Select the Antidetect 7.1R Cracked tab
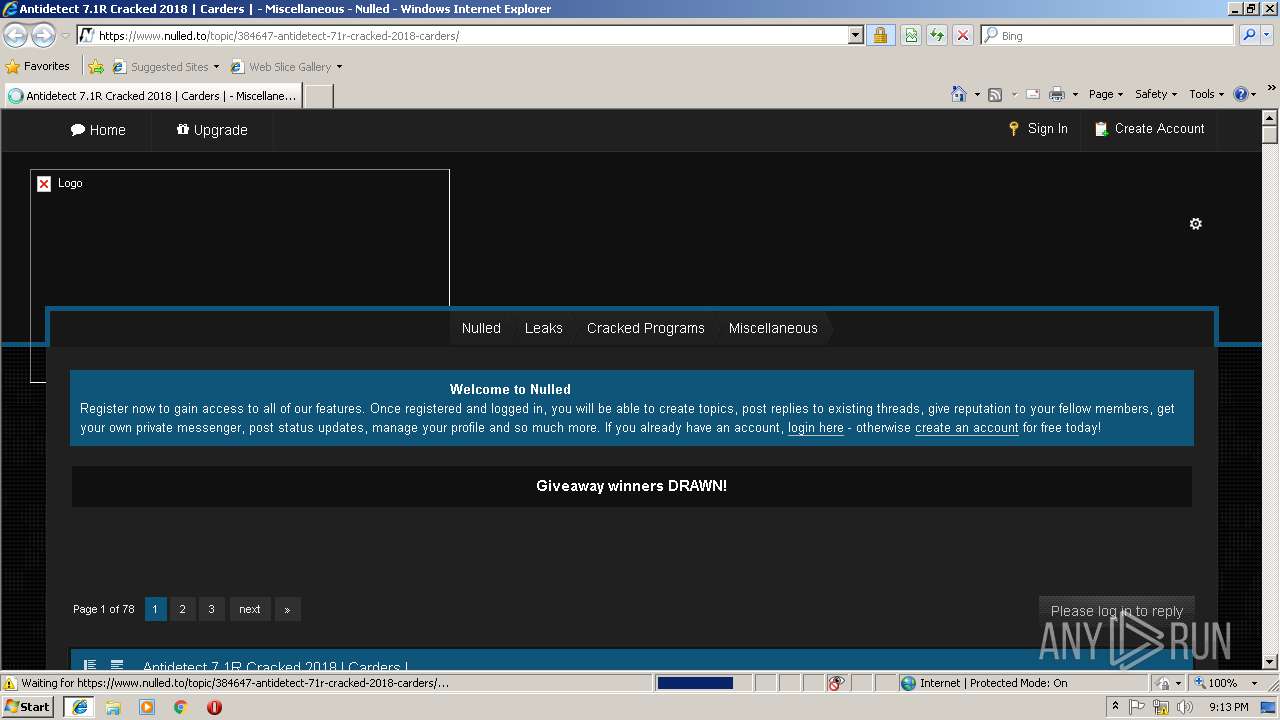 pos(153,96)
